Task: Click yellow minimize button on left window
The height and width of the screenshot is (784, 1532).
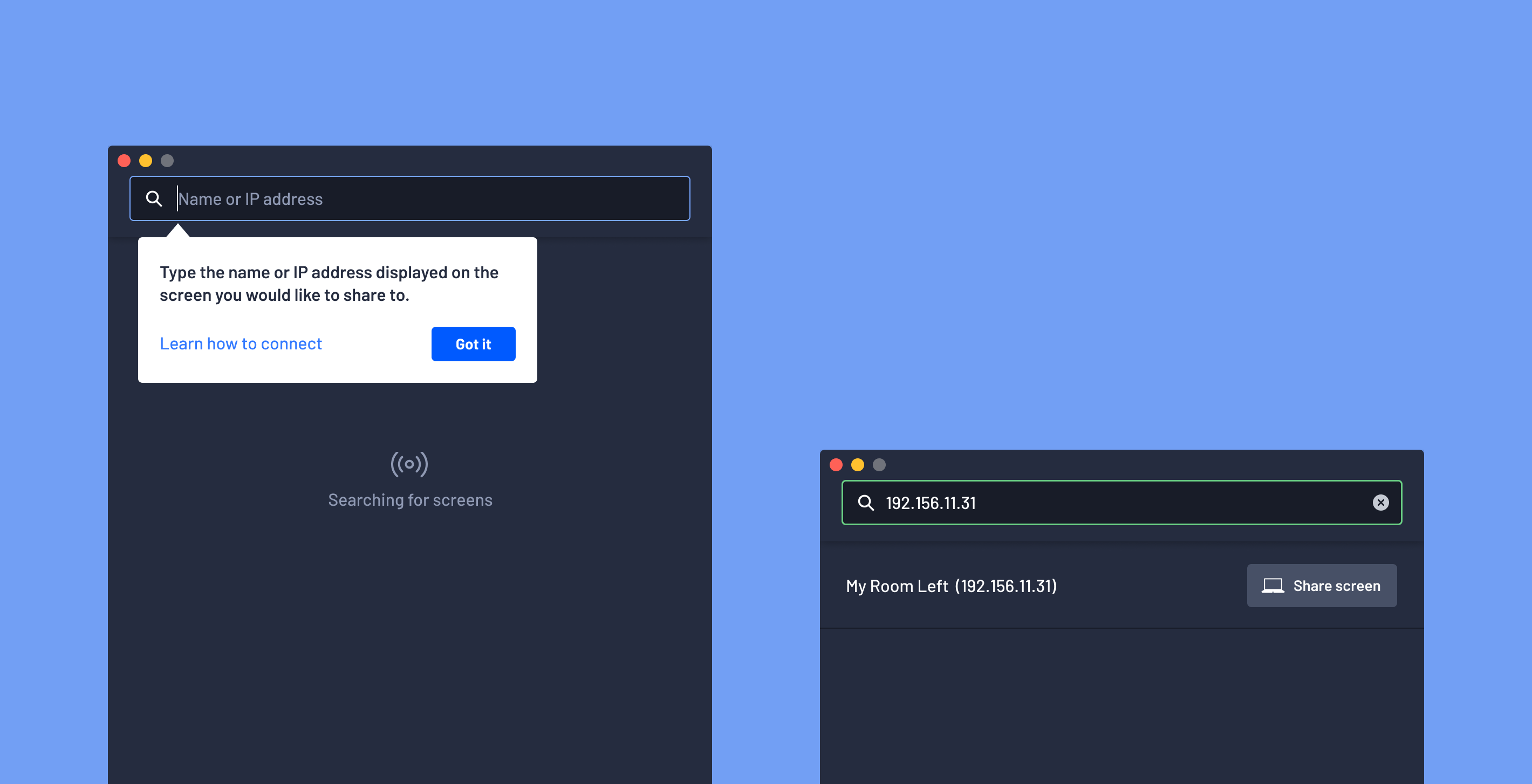Action: [146, 160]
